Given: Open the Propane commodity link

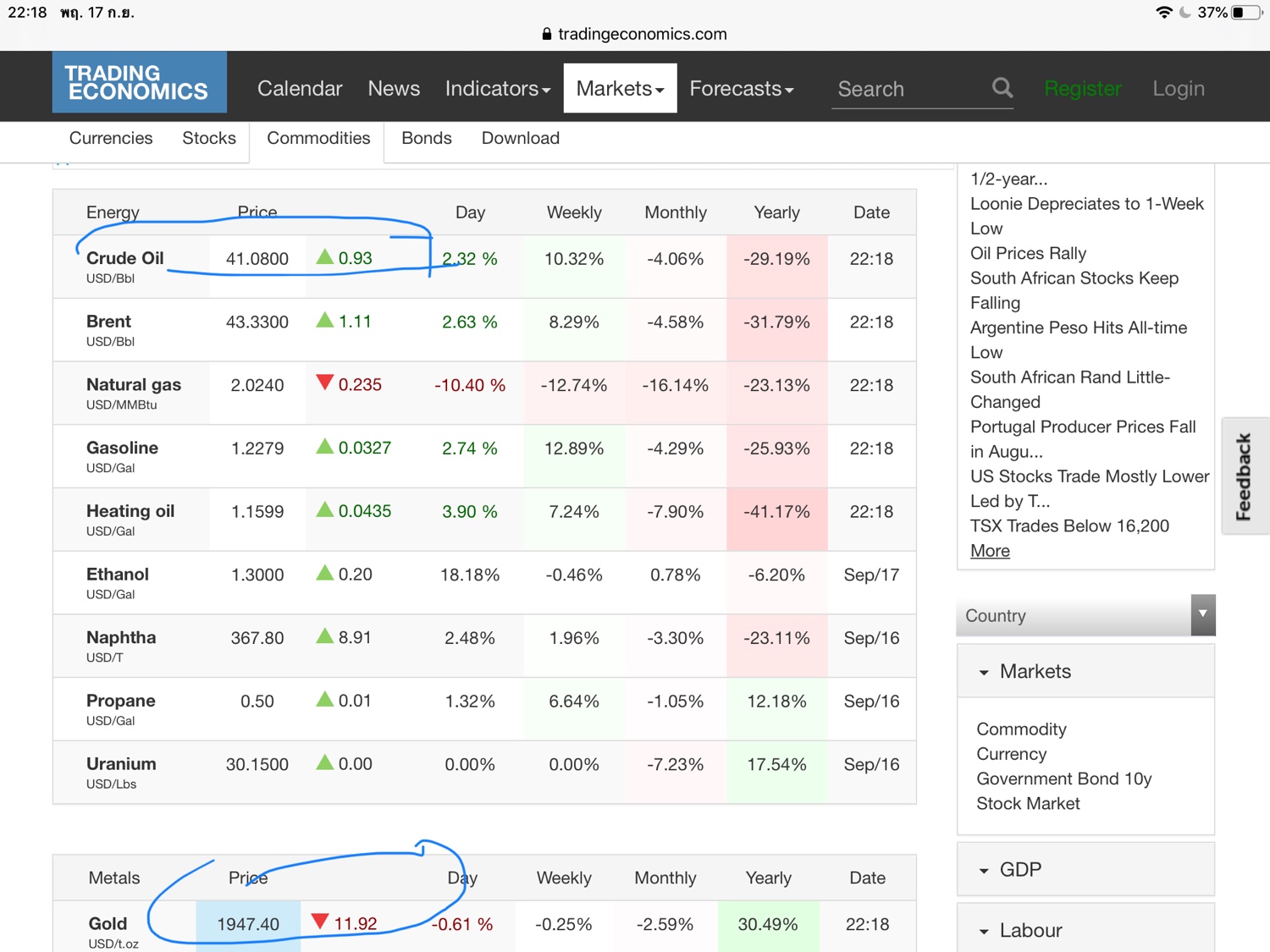Looking at the screenshot, I should tap(121, 701).
